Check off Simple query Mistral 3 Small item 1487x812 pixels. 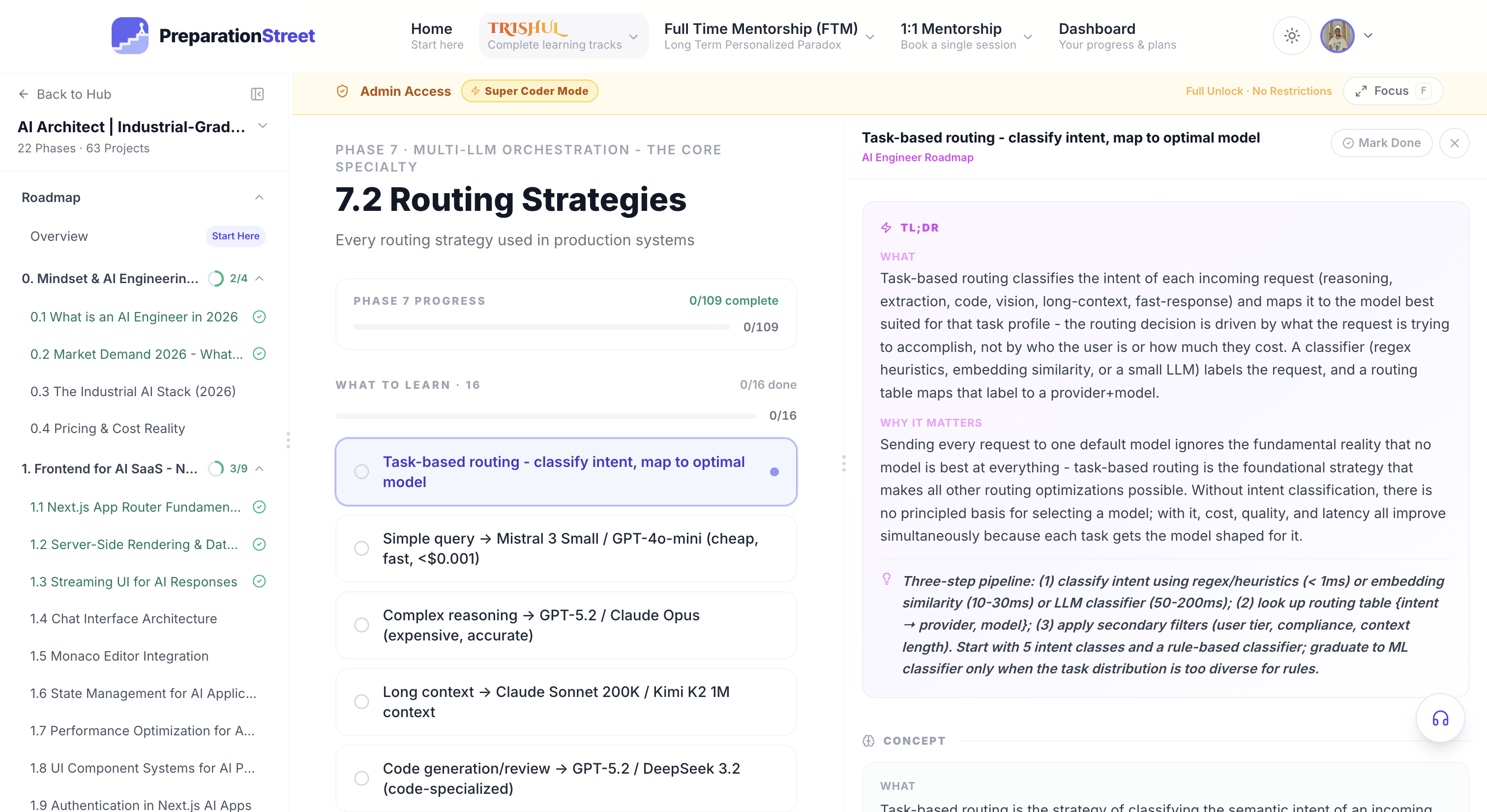[362, 548]
